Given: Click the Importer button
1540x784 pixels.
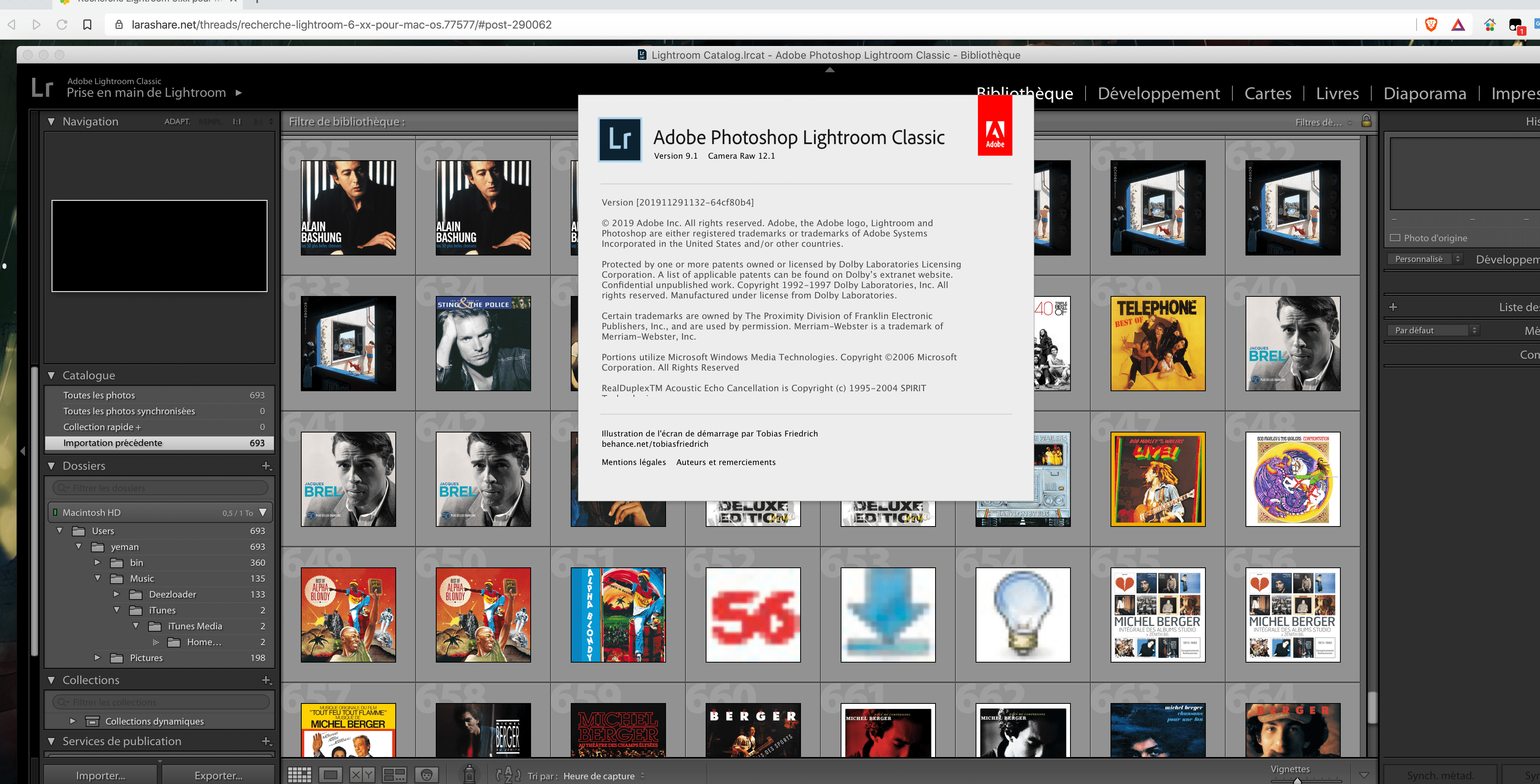Looking at the screenshot, I should coord(100,775).
